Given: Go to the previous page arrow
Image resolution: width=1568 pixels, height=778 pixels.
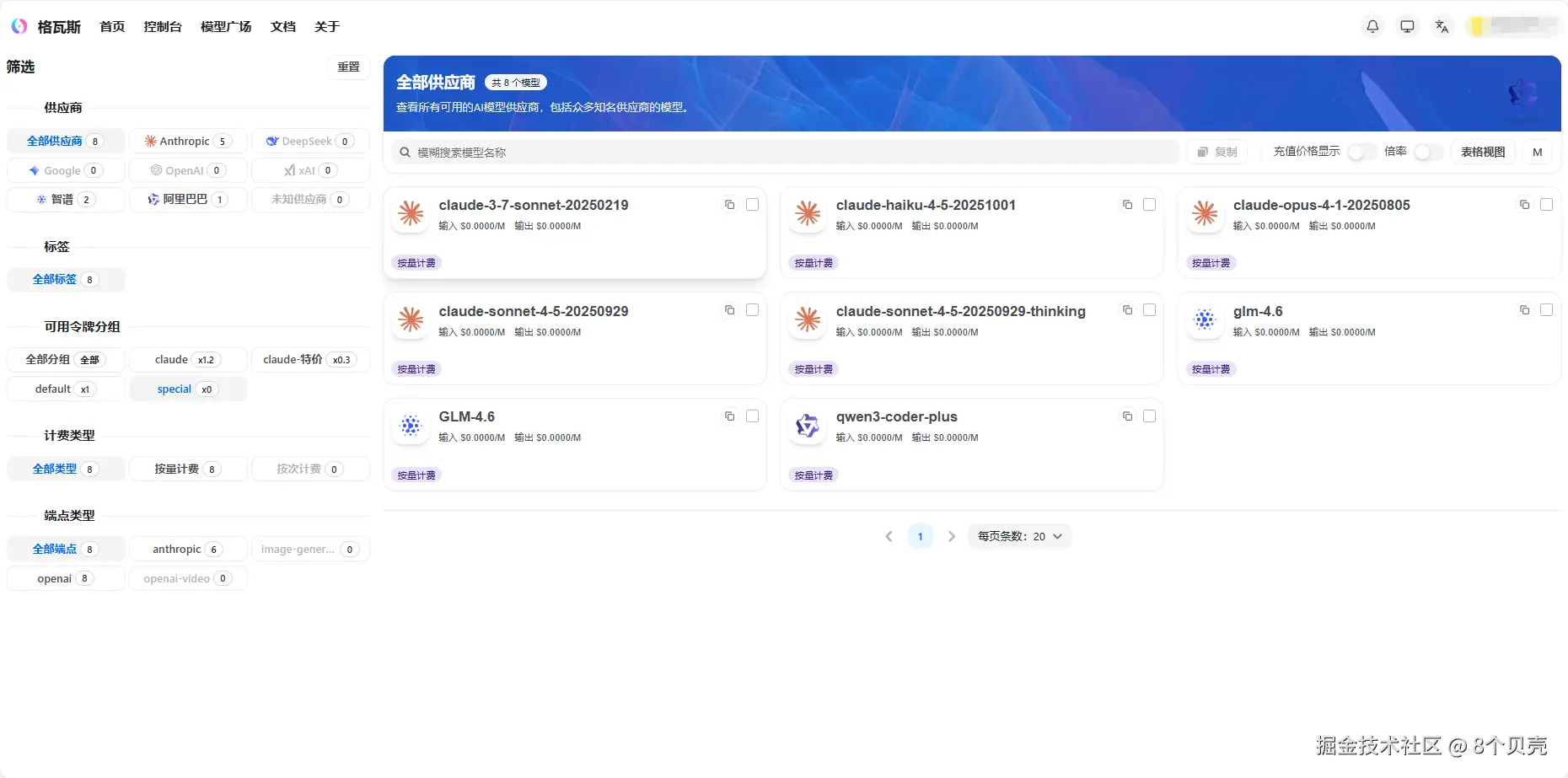Looking at the screenshot, I should 889,536.
